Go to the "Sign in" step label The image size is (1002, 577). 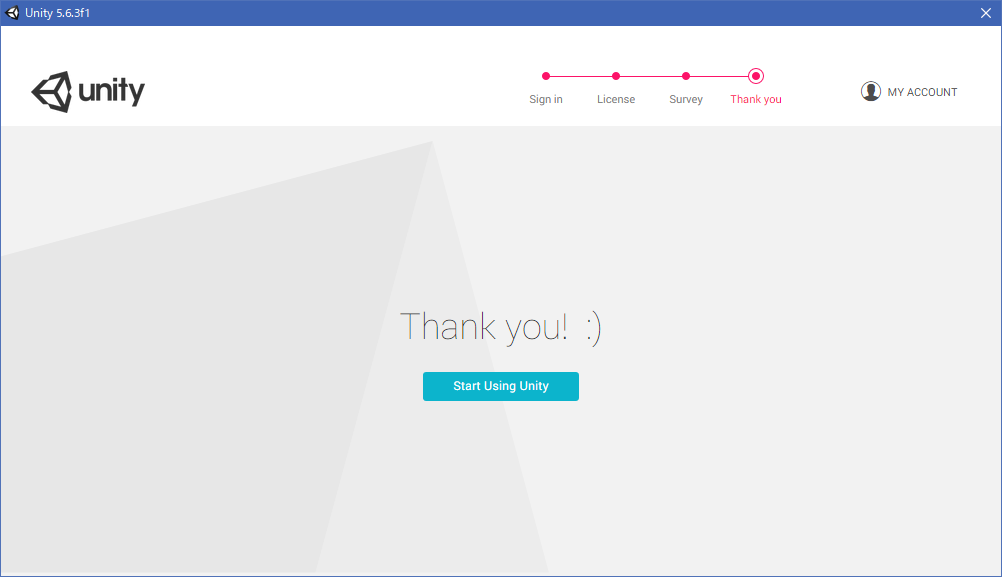click(546, 99)
